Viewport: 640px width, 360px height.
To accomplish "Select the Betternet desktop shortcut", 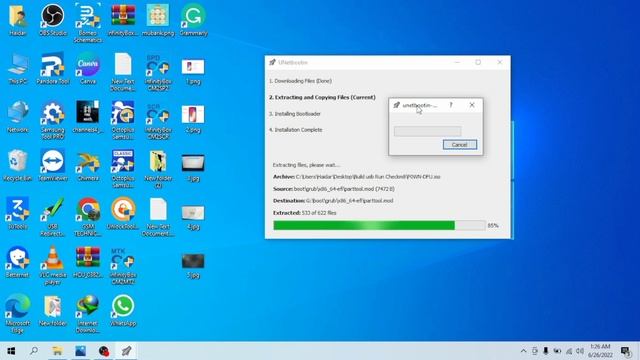I will click(x=18, y=262).
